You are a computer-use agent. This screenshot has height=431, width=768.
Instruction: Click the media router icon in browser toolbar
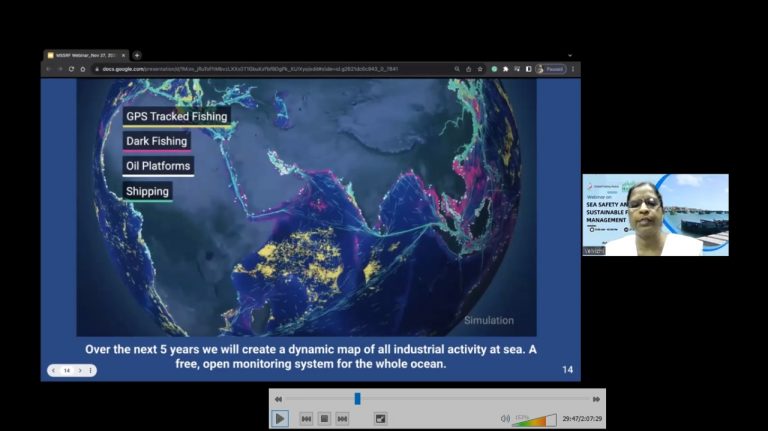point(517,69)
